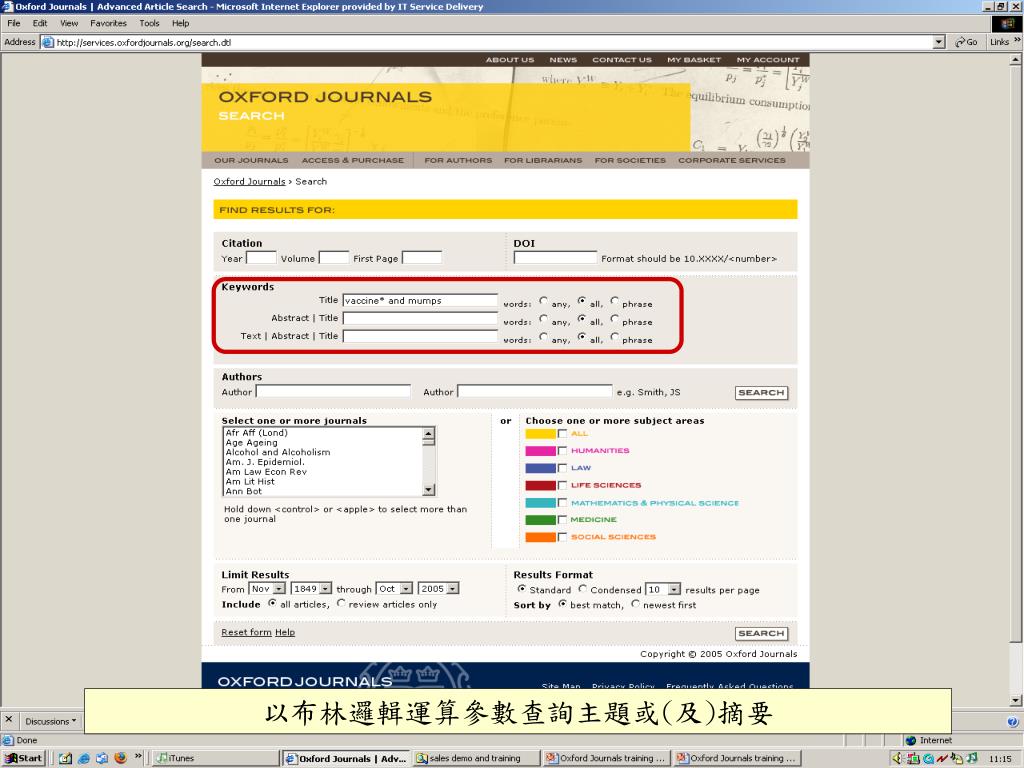Click the yellow ALL subject color swatch
1024x768 pixels.
[x=540, y=434]
